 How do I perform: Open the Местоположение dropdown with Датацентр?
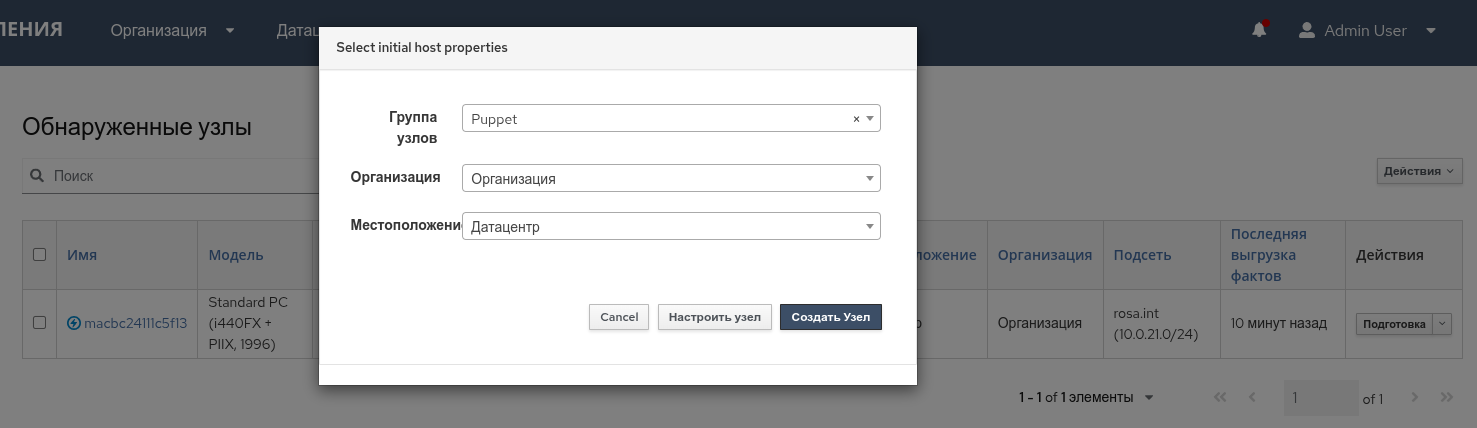tap(670, 227)
